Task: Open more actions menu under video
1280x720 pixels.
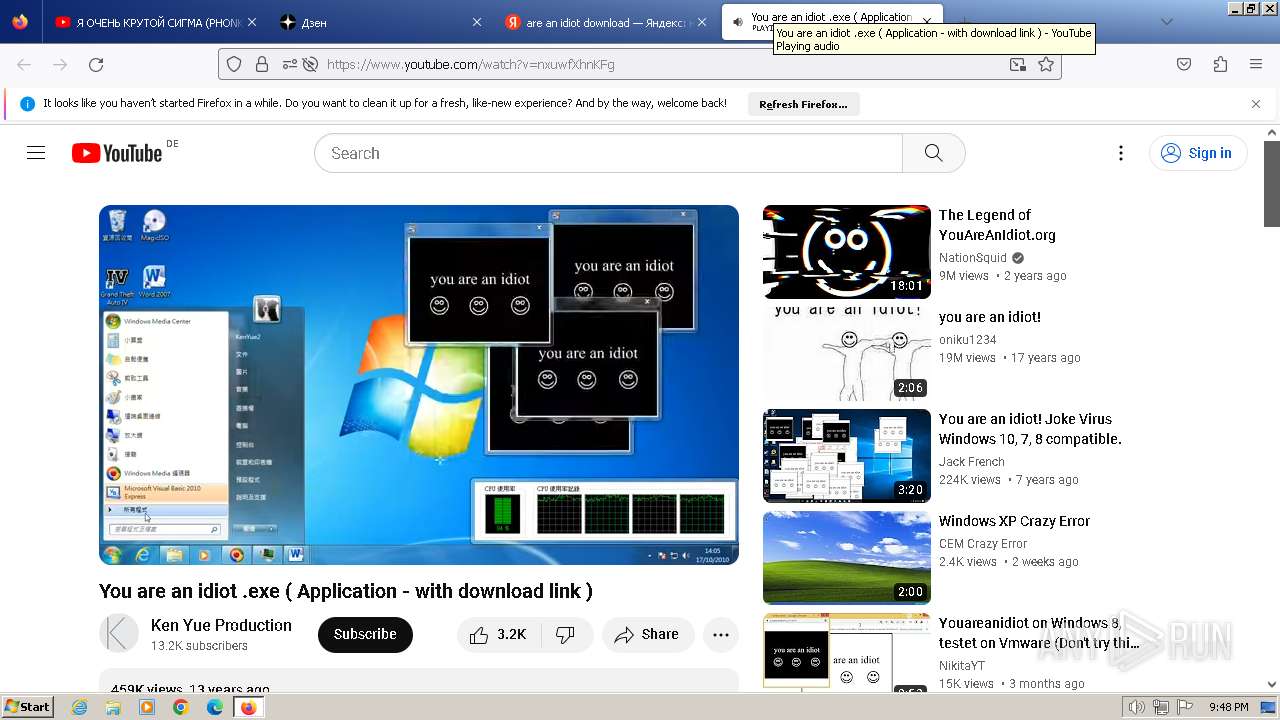Action: click(x=721, y=635)
